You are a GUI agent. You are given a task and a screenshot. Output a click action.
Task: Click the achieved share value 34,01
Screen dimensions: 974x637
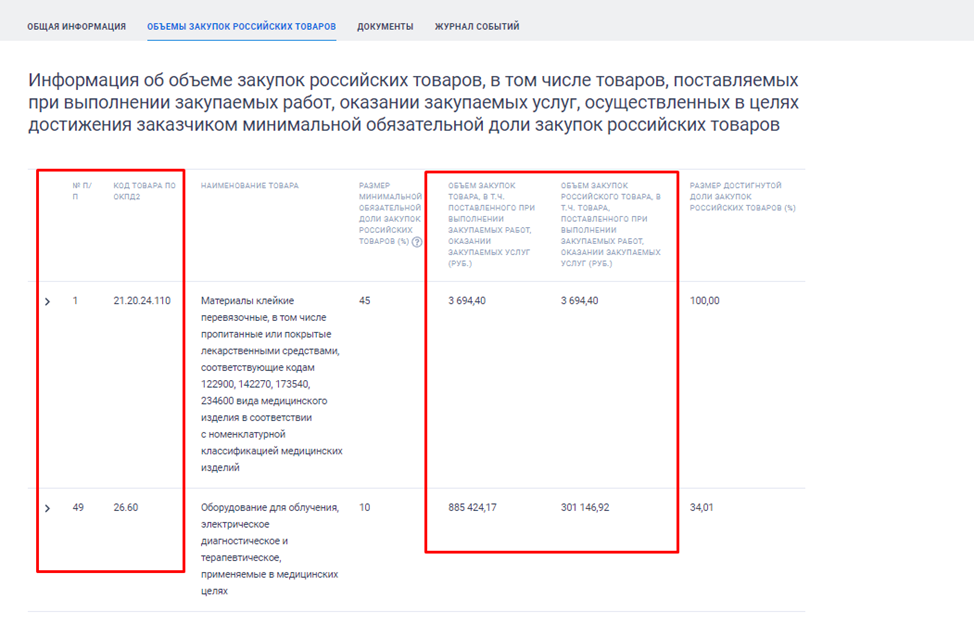703,508
